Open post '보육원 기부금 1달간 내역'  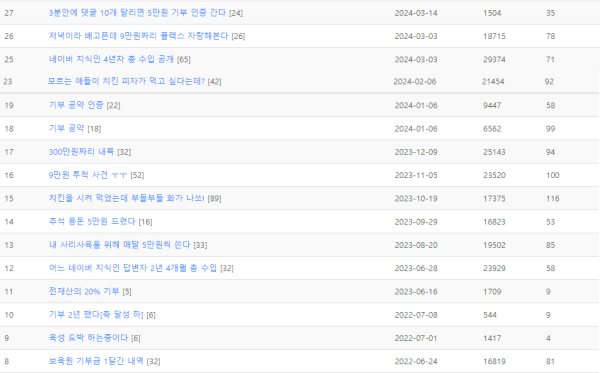click(96, 361)
